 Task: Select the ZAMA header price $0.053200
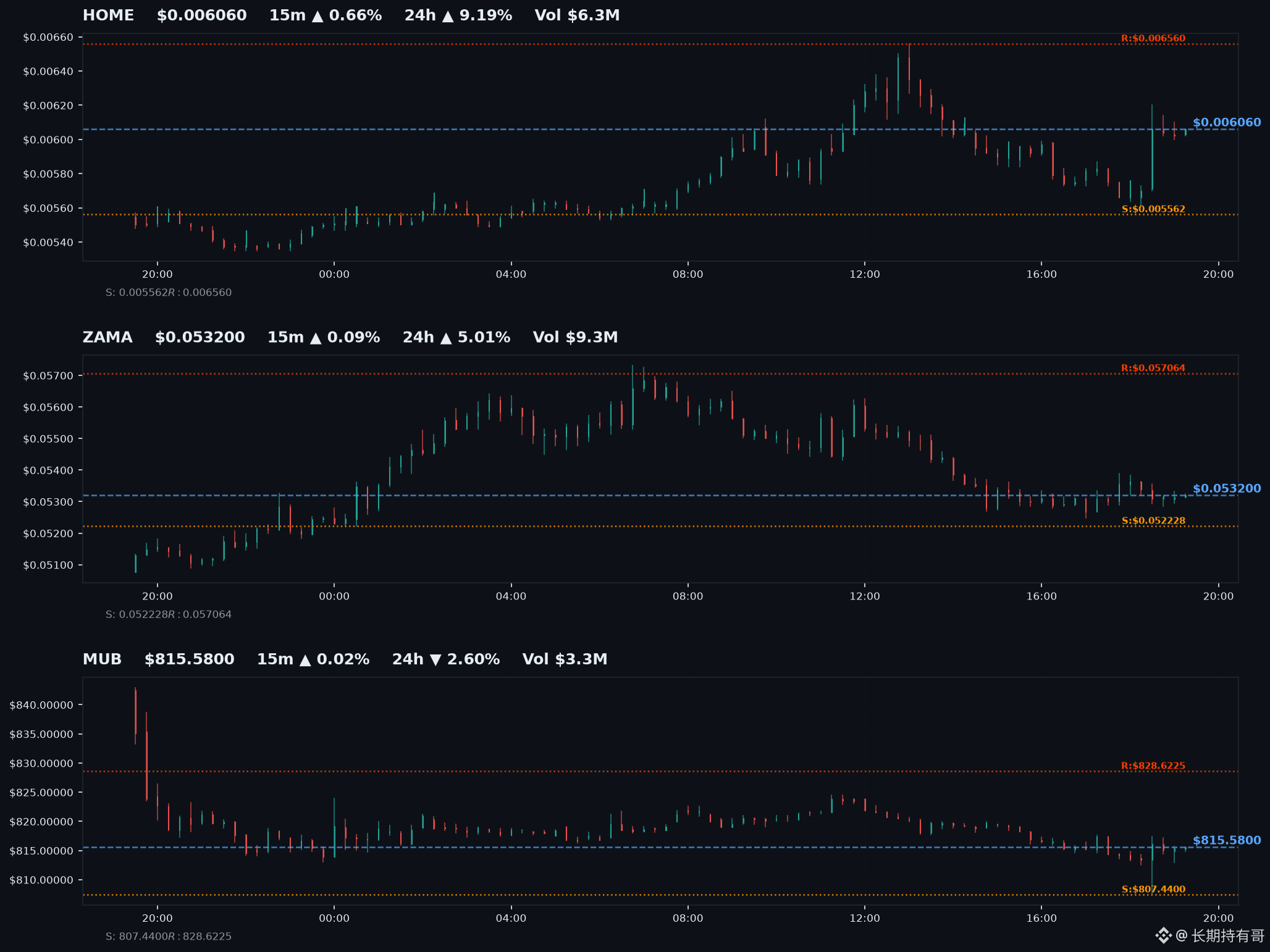click(200, 337)
